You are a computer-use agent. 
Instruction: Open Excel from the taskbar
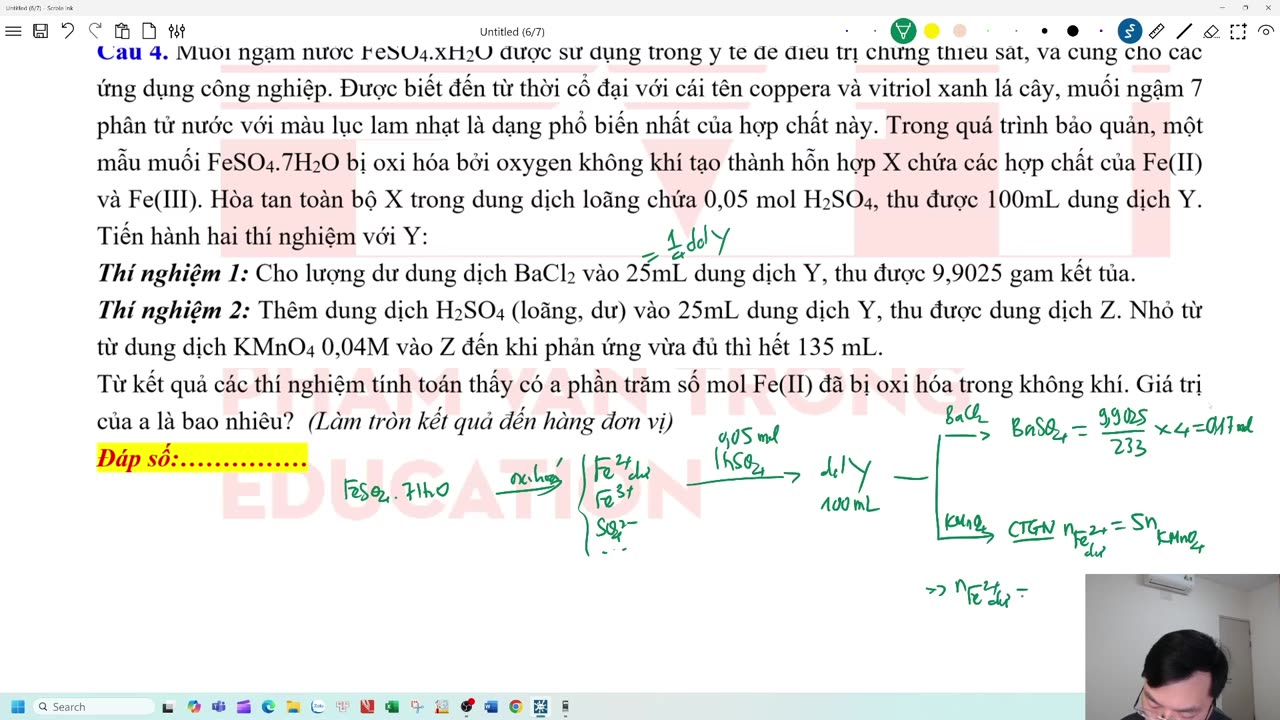pyautogui.click(x=392, y=707)
